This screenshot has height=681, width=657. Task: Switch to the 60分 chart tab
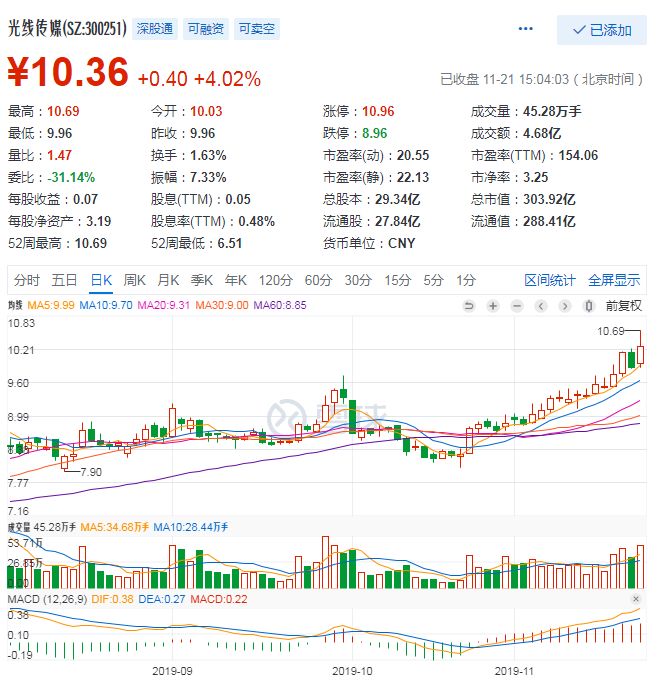(318, 280)
